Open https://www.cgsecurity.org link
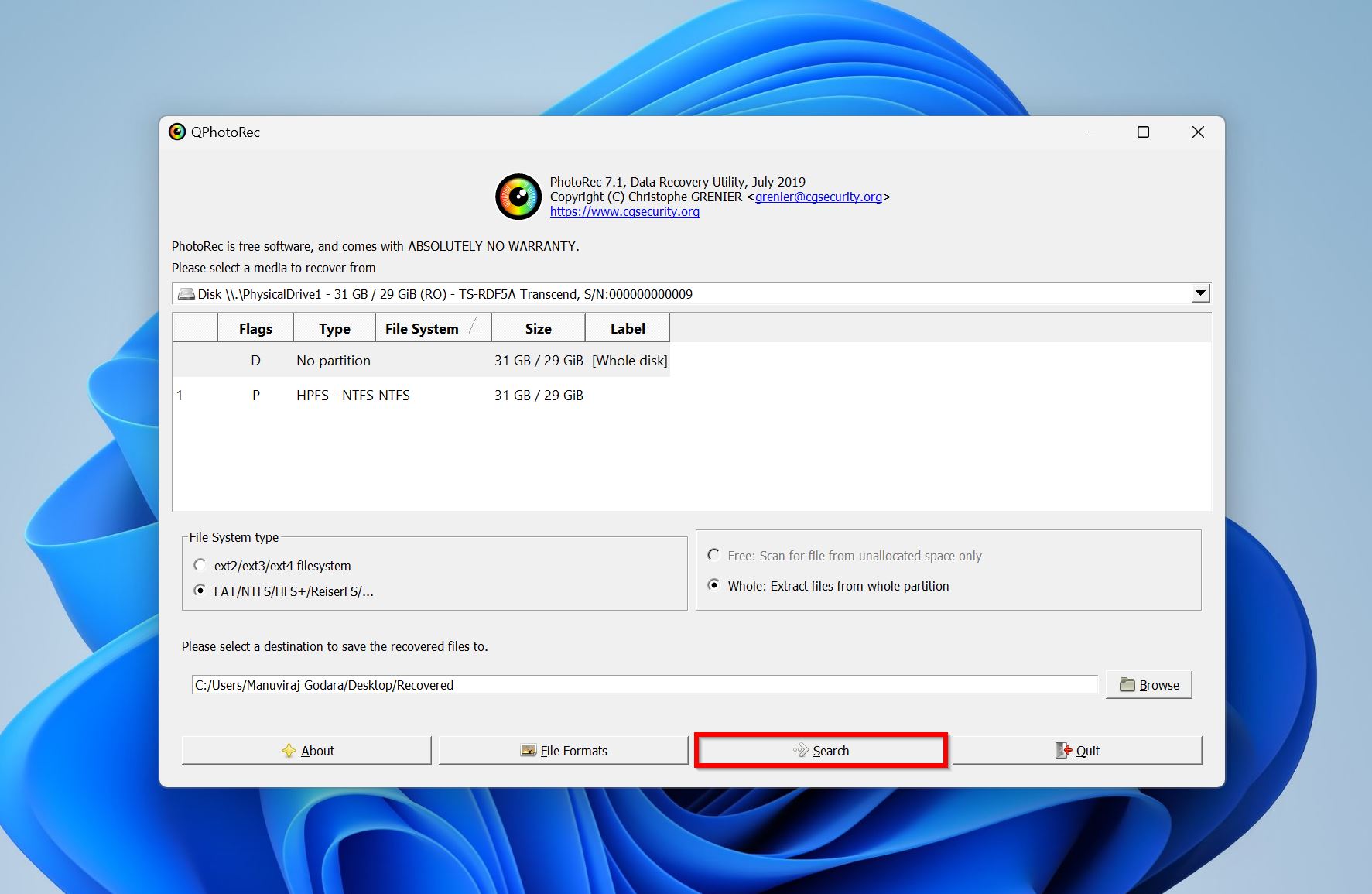The image size is (1372, 894). (x=624, y=211)
